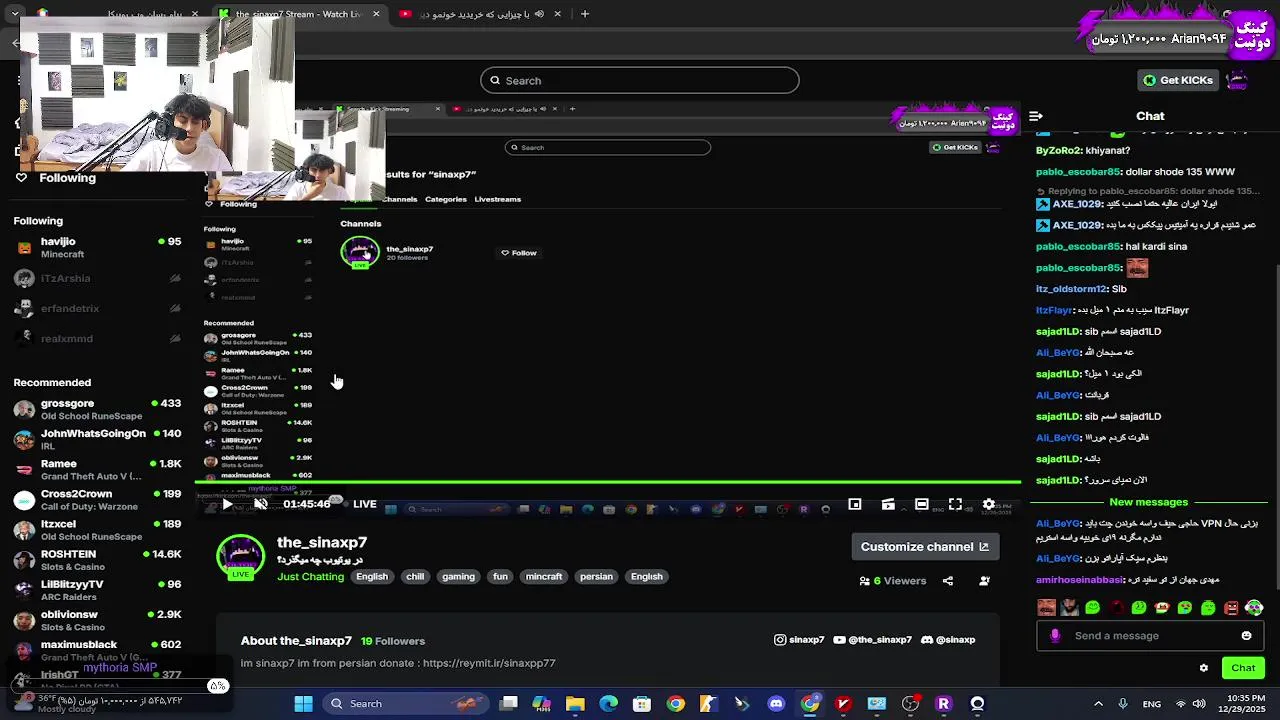Open volume control in system tray
This screenshot has height=720, width=1280.
coord(1199,704)
